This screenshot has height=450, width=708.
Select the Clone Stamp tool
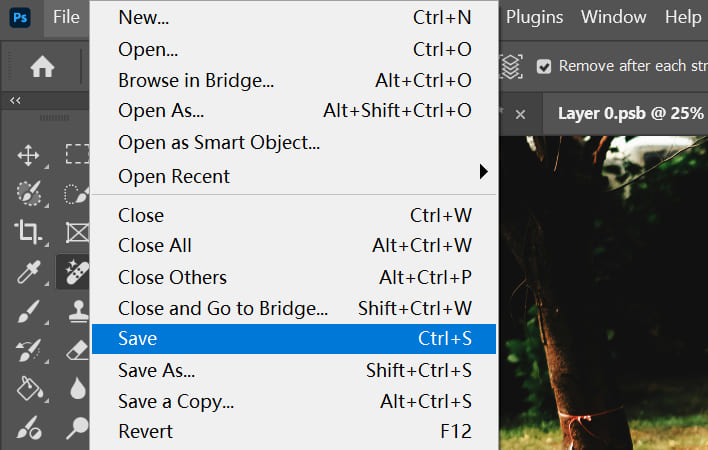point(79,311)
